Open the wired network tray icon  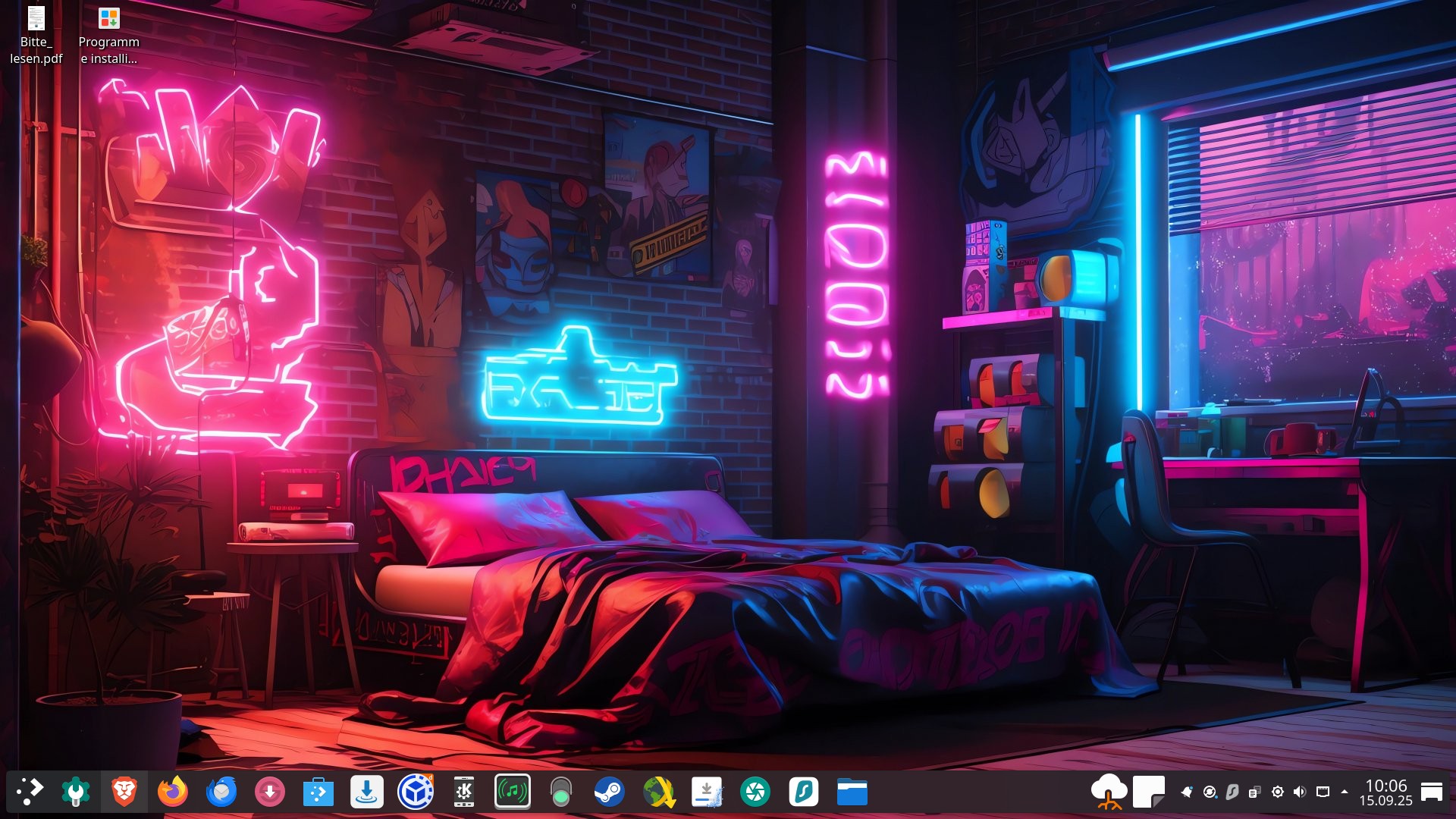pyautogui.click(x=1323, y=792)
